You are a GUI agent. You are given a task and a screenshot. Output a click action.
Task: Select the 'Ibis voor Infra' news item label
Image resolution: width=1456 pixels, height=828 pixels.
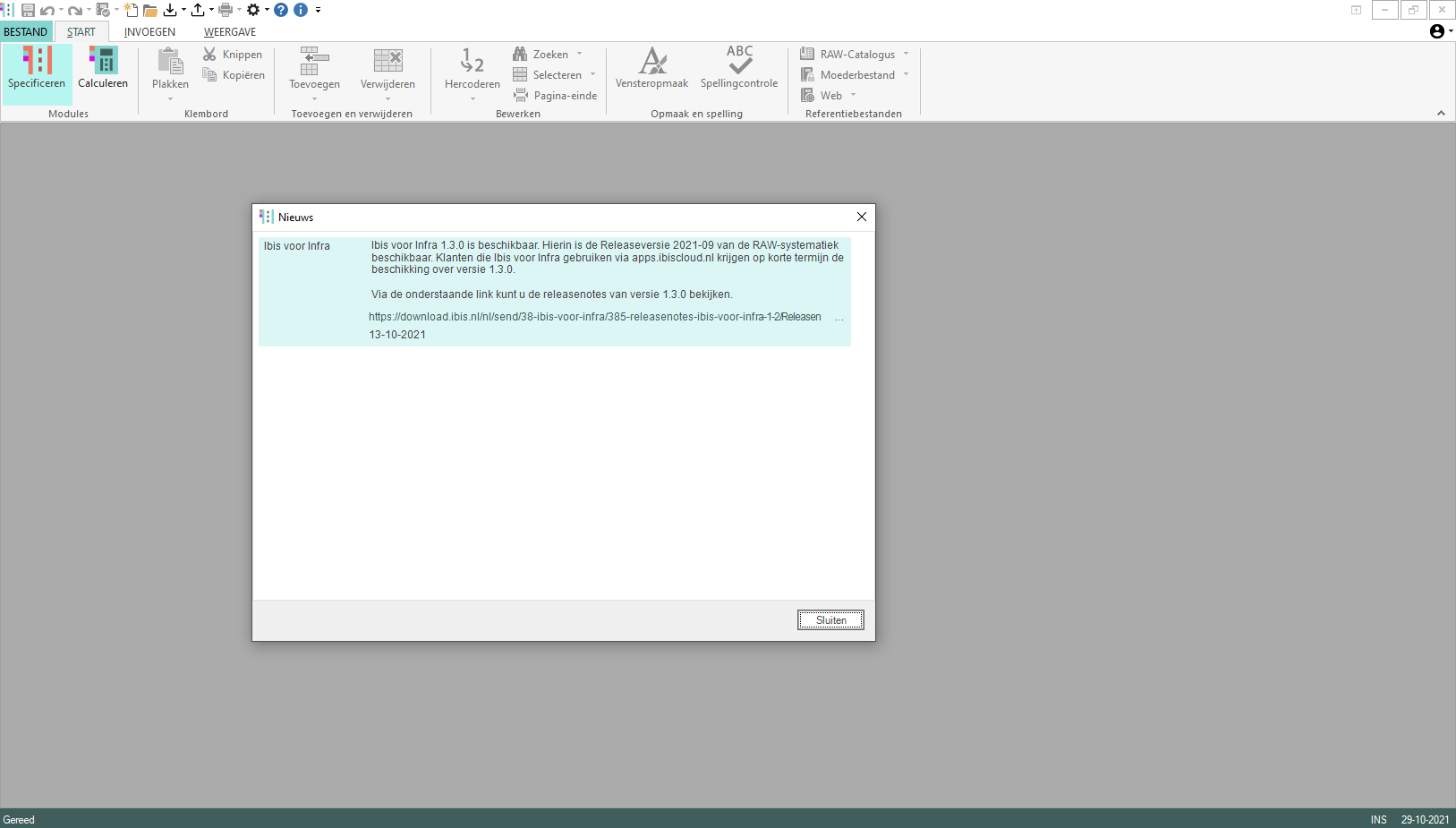297,246
